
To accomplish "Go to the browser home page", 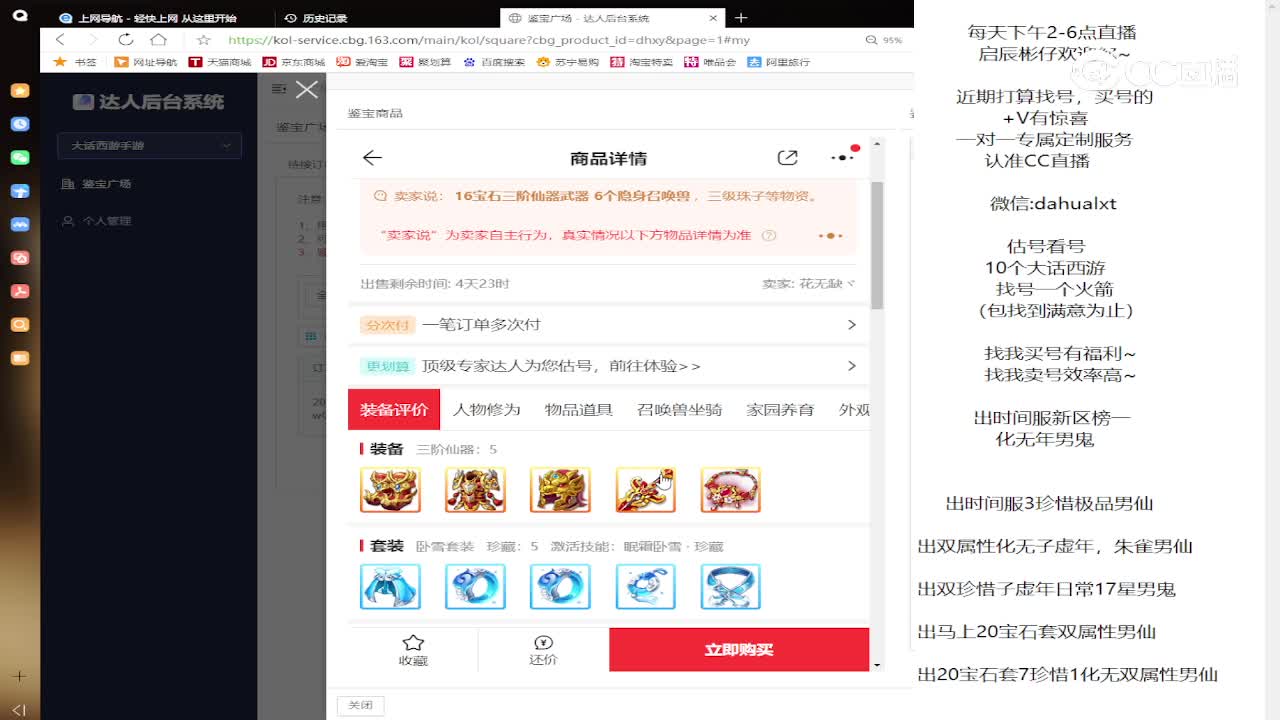I will tap(158, 40).
